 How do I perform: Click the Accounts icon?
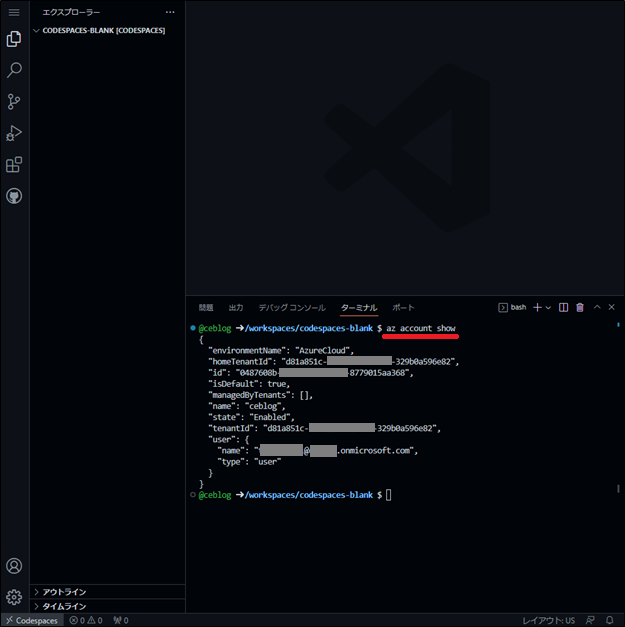point(14,566)
